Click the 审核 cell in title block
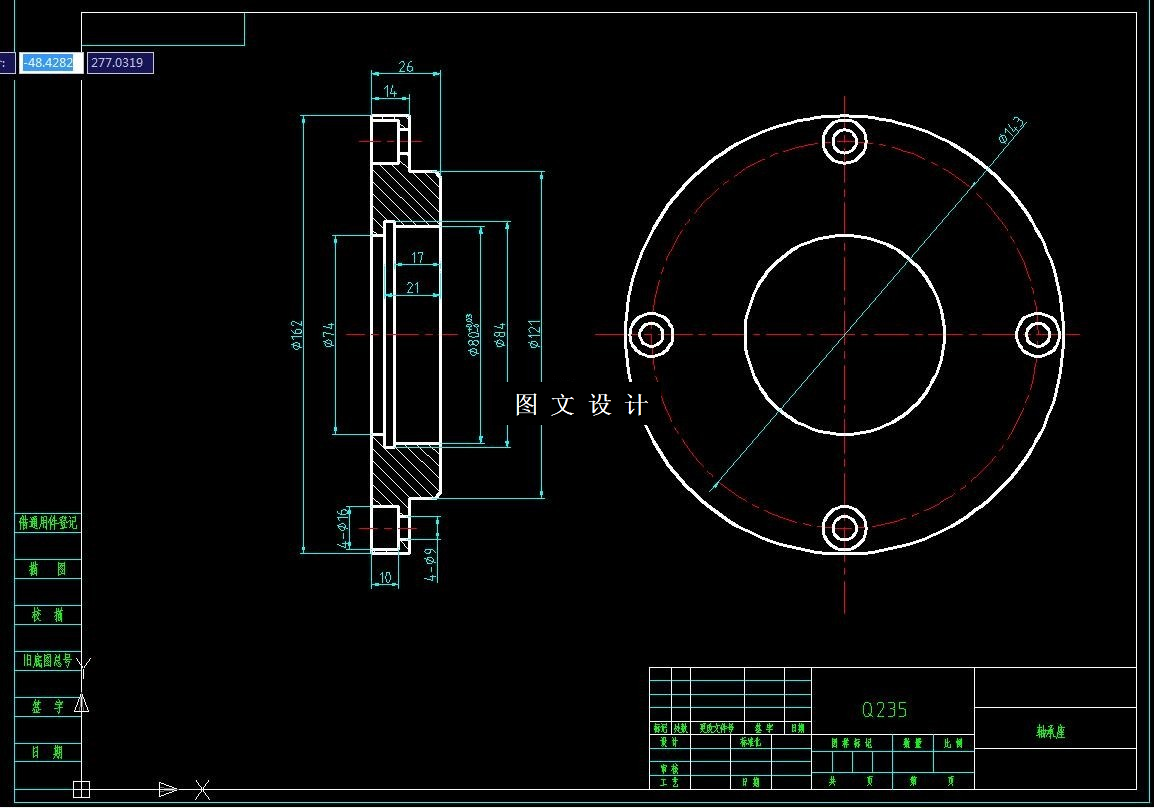The width and height of the screenshot is (1154, 808). tap(668, 769)
